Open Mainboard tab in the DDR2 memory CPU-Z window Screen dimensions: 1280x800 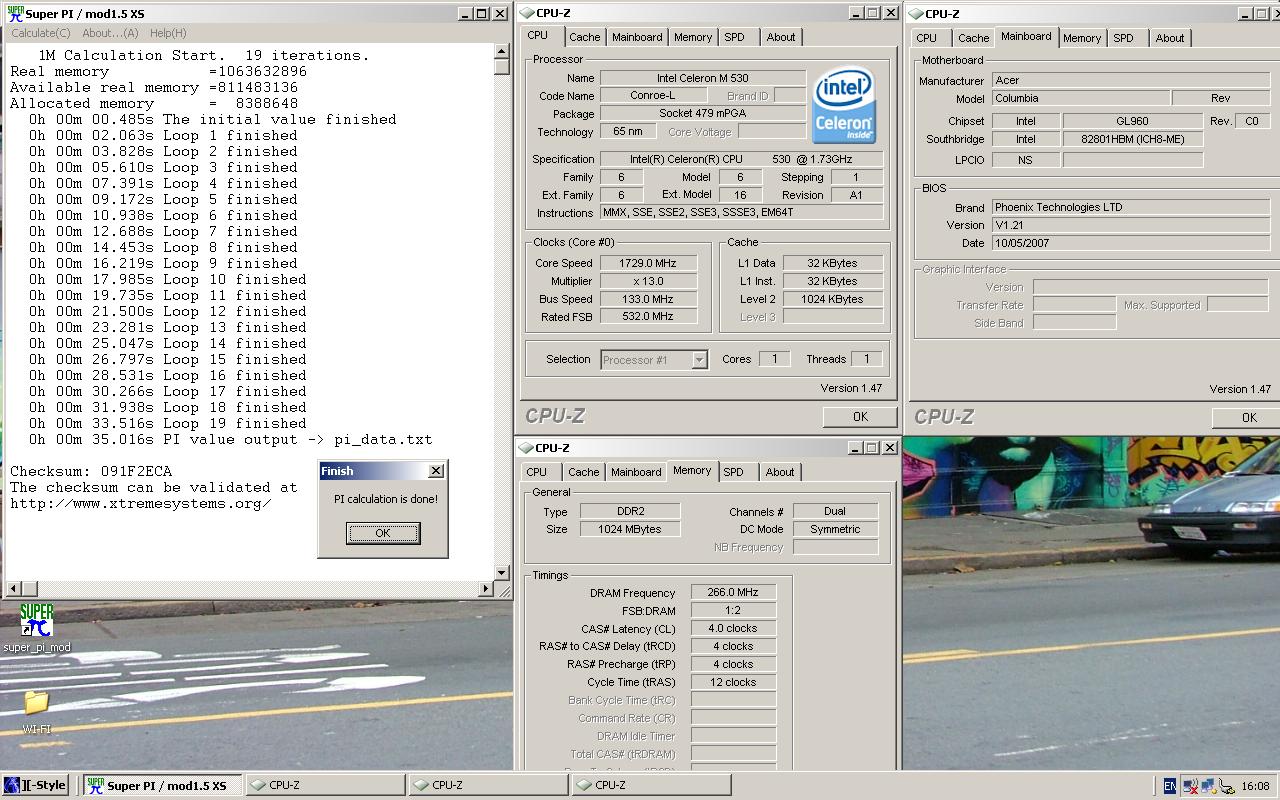click(636, 472)
